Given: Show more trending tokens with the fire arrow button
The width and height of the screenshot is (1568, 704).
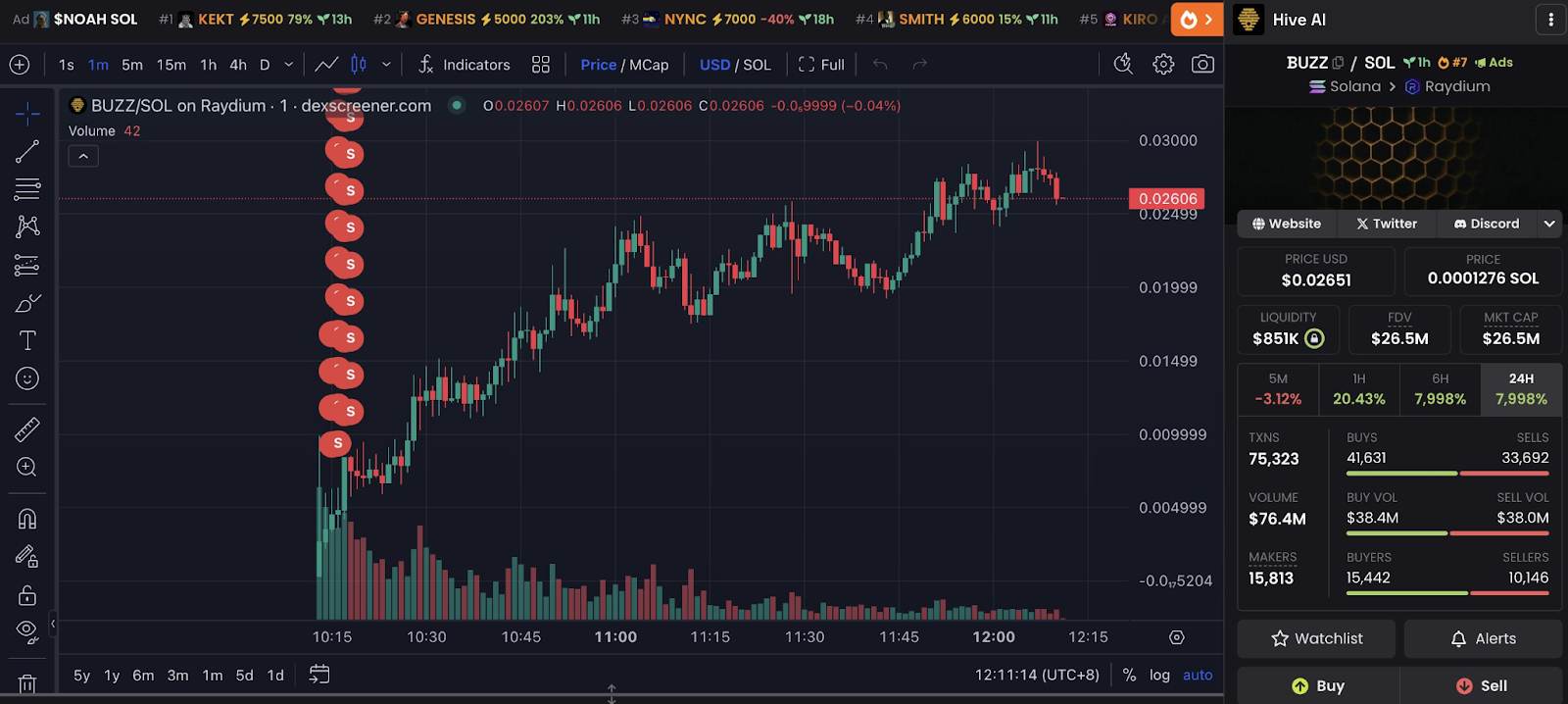Looking at the screenshot, I should 1197,20.
